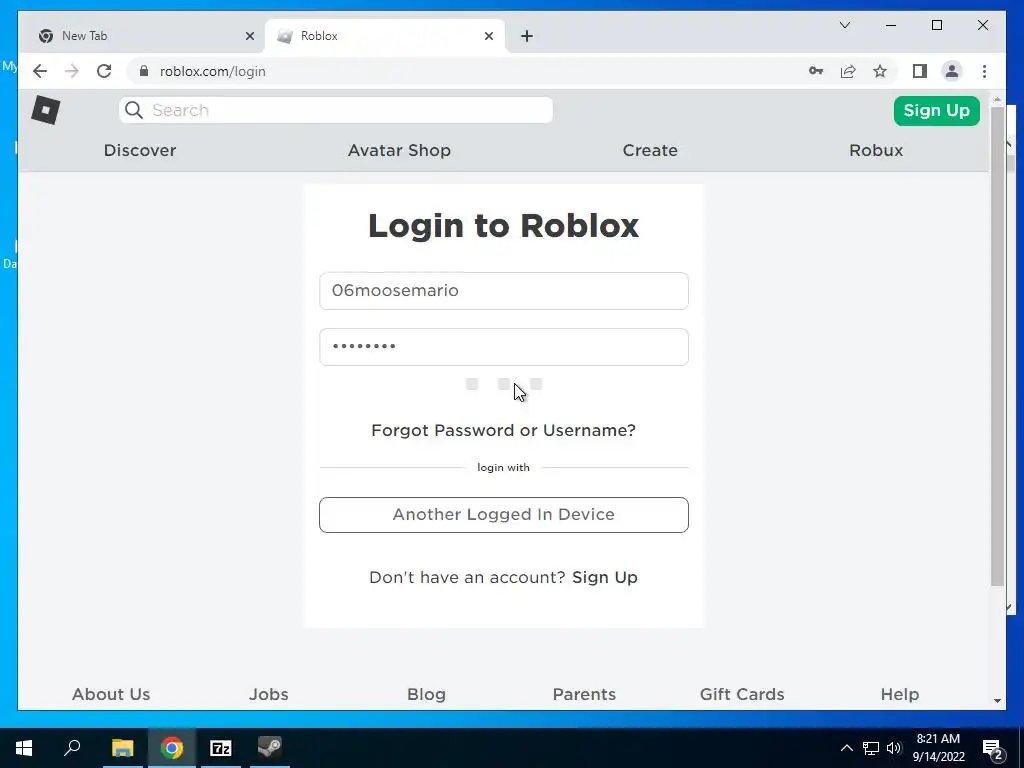Click the username field with 06moosemario
Image resolution: width=1024 pixels, height=768 pixels.
coord(504,291)
